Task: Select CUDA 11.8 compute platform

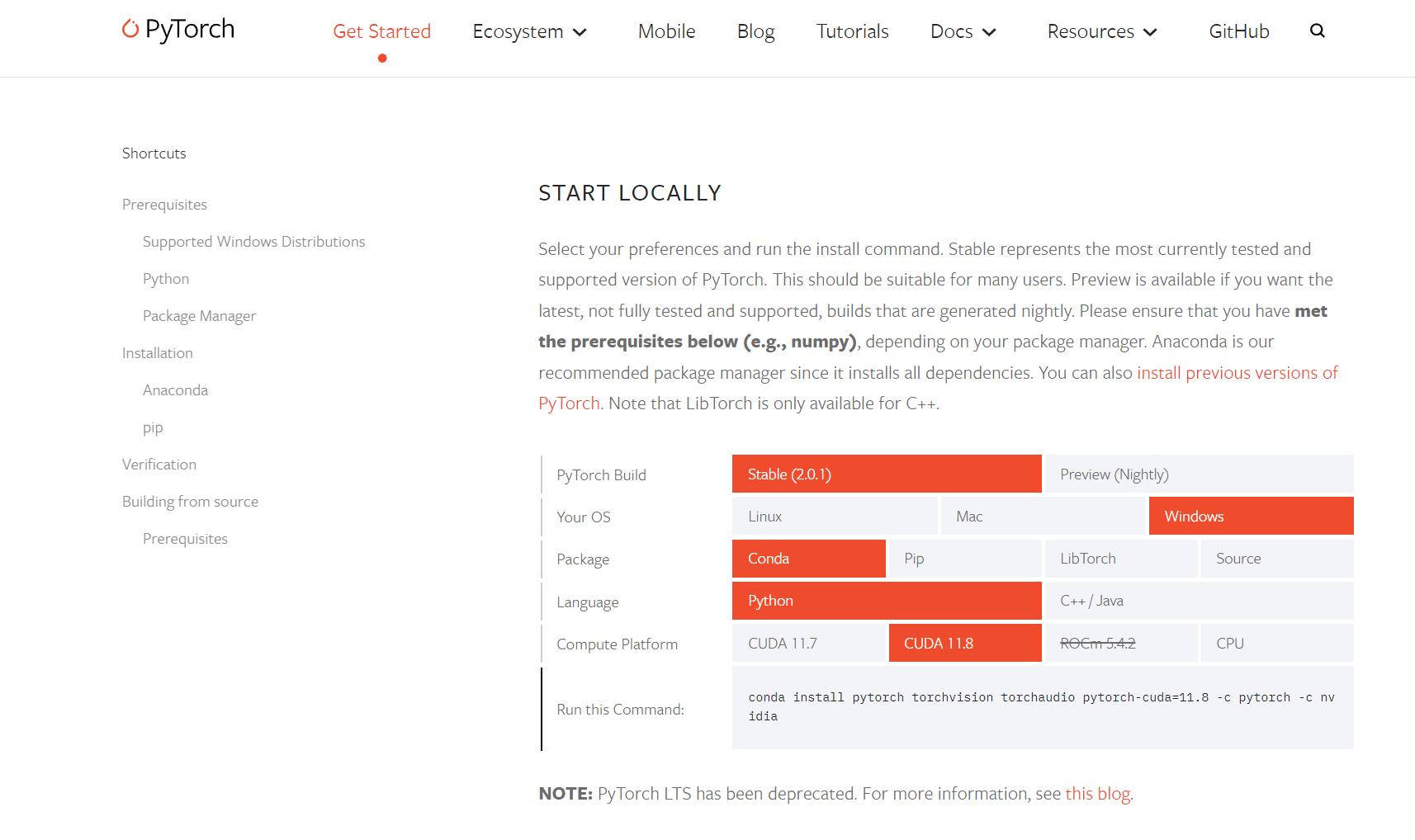Action: [x=964, y=643]
